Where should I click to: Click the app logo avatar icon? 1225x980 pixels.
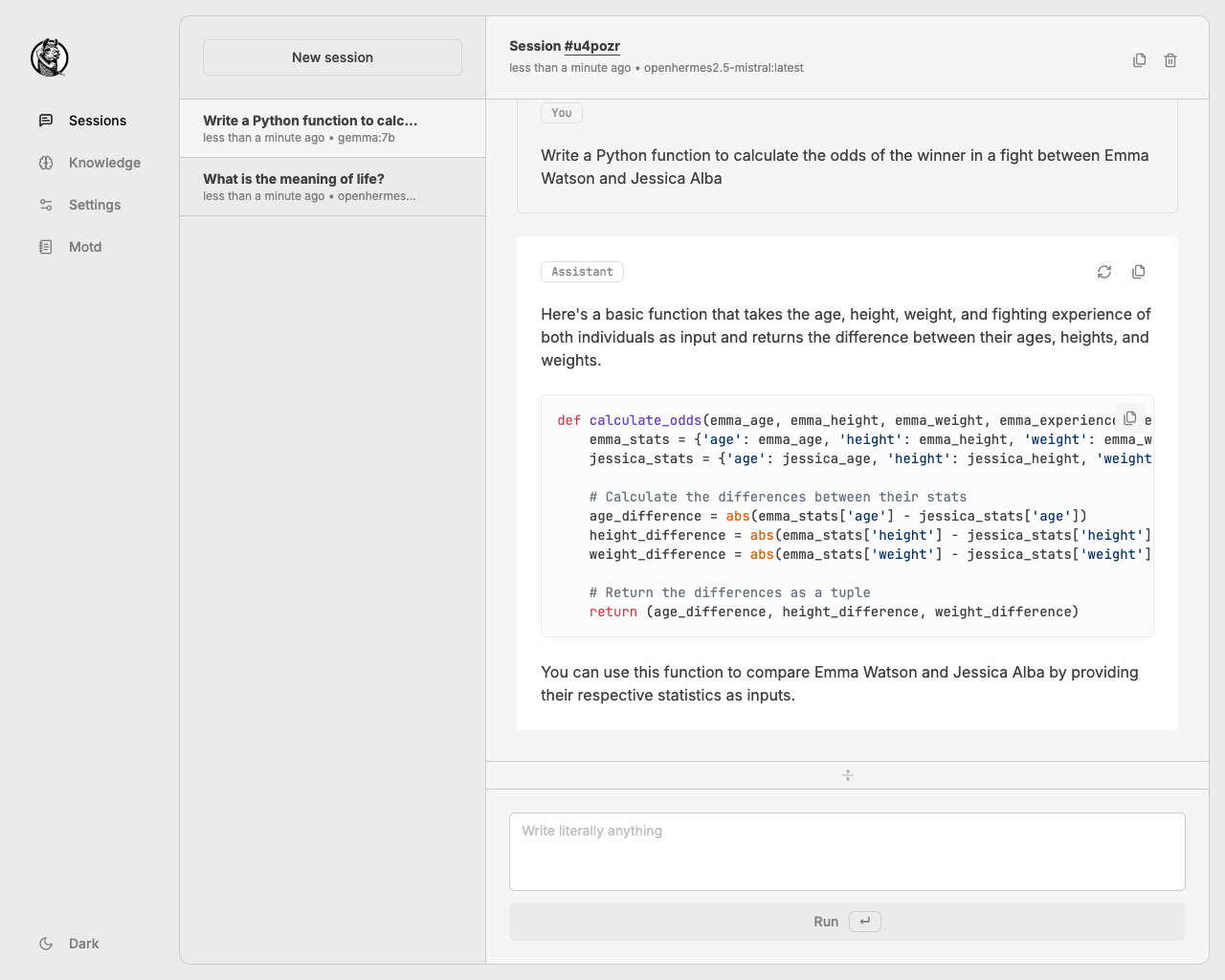click(50, 57)
